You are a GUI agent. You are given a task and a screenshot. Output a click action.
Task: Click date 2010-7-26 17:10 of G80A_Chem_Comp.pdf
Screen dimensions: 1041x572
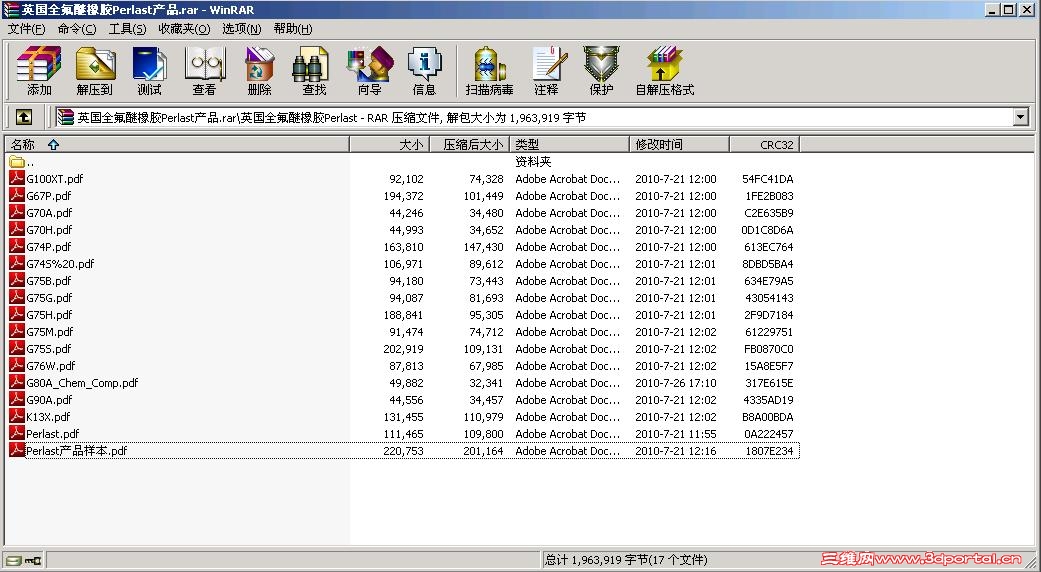coord(676,383)
